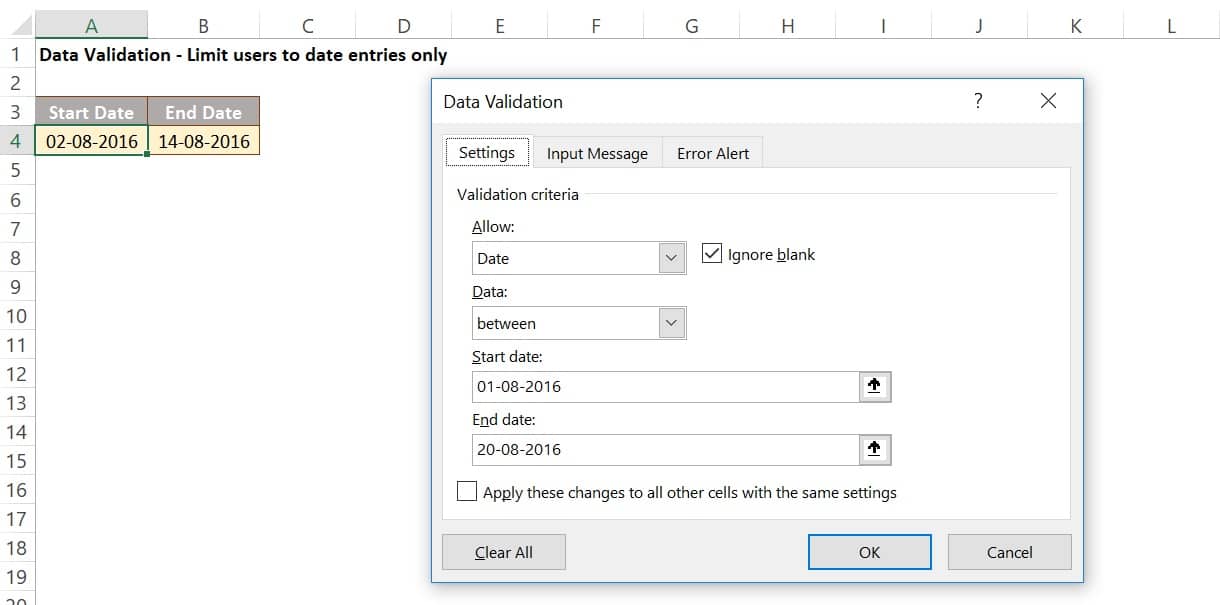Image resolution: width=1220 pixels, height=605 pixels.
Task: Select row 8 header
Action: click(16, 258)
